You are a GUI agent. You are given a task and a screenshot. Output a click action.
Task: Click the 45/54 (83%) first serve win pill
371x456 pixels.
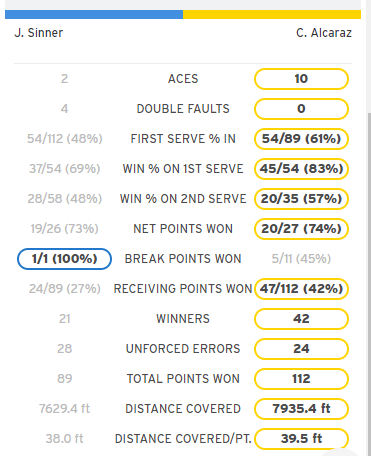coord(301,169)
